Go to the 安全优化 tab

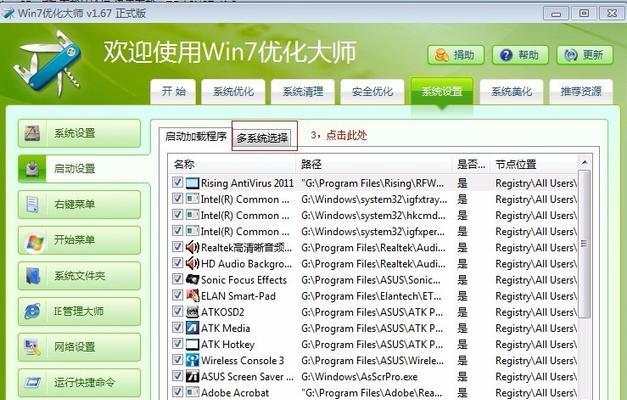[x=372, y=92]
